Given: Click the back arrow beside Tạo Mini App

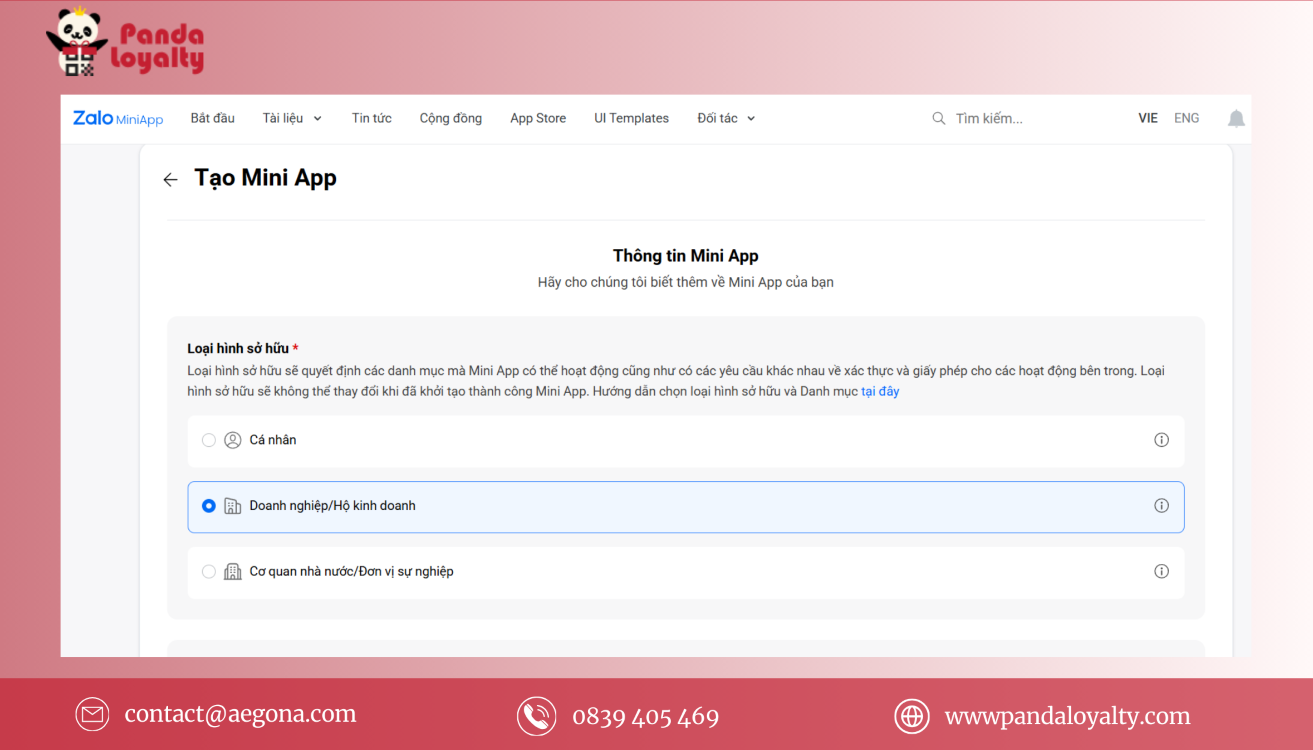Looking at the screenshot, I should (x=170, y=179).
